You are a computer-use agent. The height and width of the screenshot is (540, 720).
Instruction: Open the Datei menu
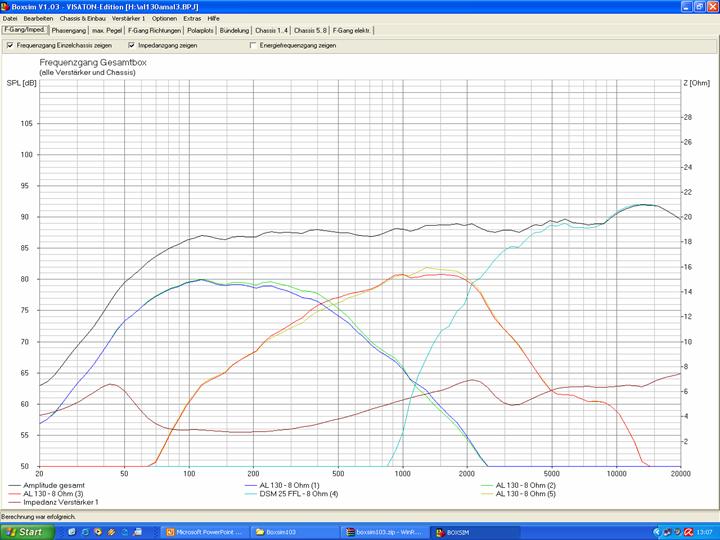[x=10, y=18]
